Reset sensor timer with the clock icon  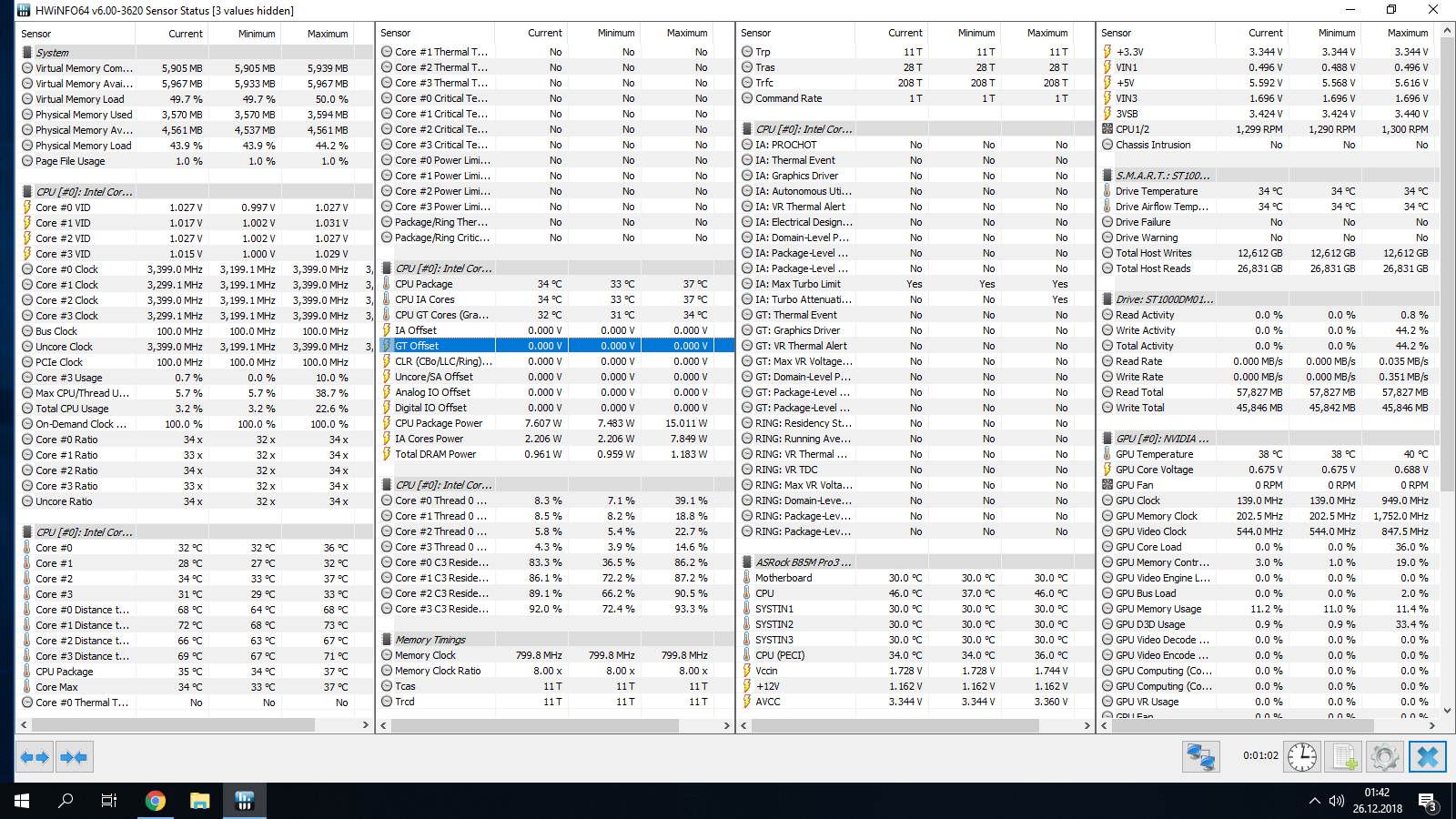1302,757
